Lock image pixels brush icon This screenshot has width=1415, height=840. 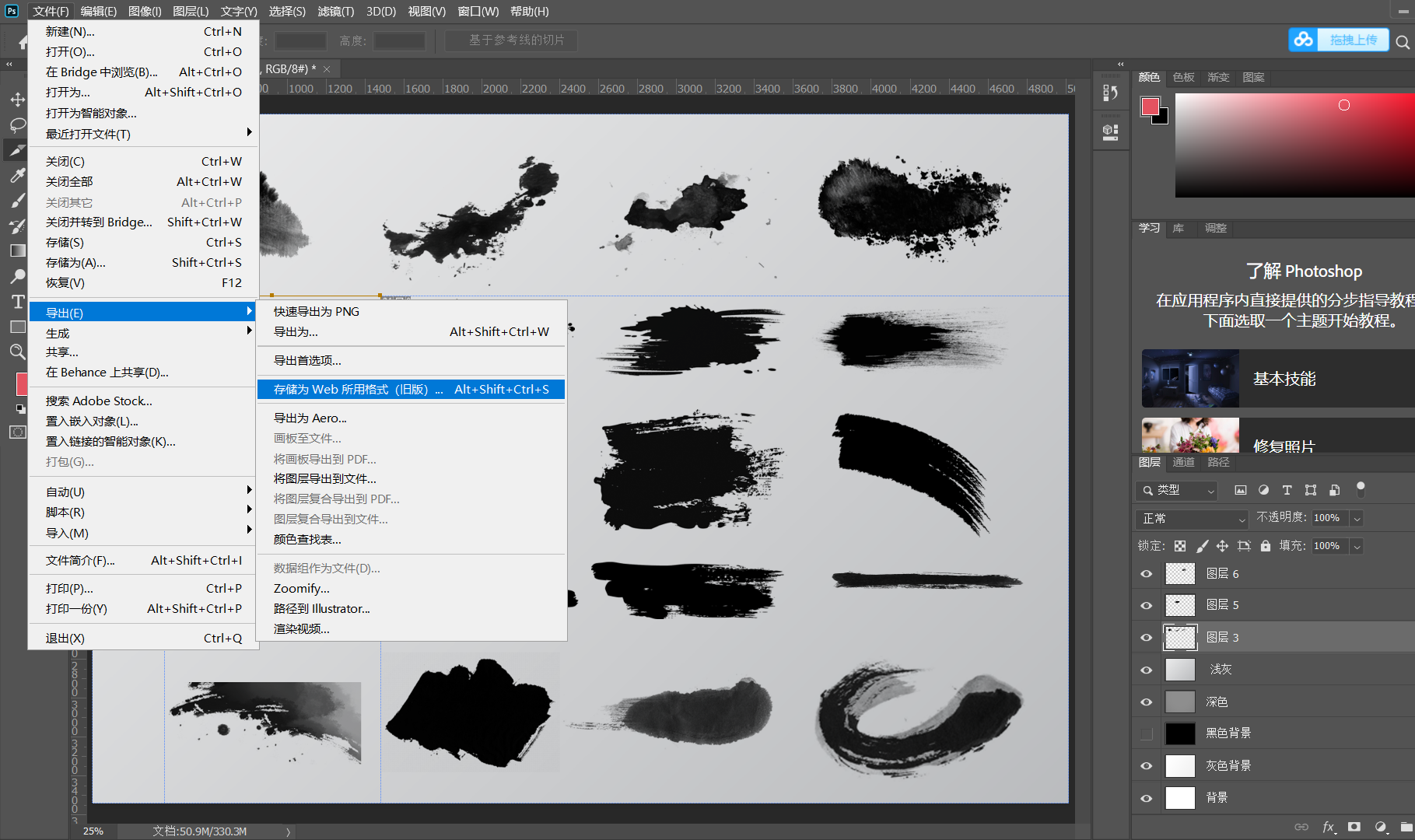[x=1202, y=546]
